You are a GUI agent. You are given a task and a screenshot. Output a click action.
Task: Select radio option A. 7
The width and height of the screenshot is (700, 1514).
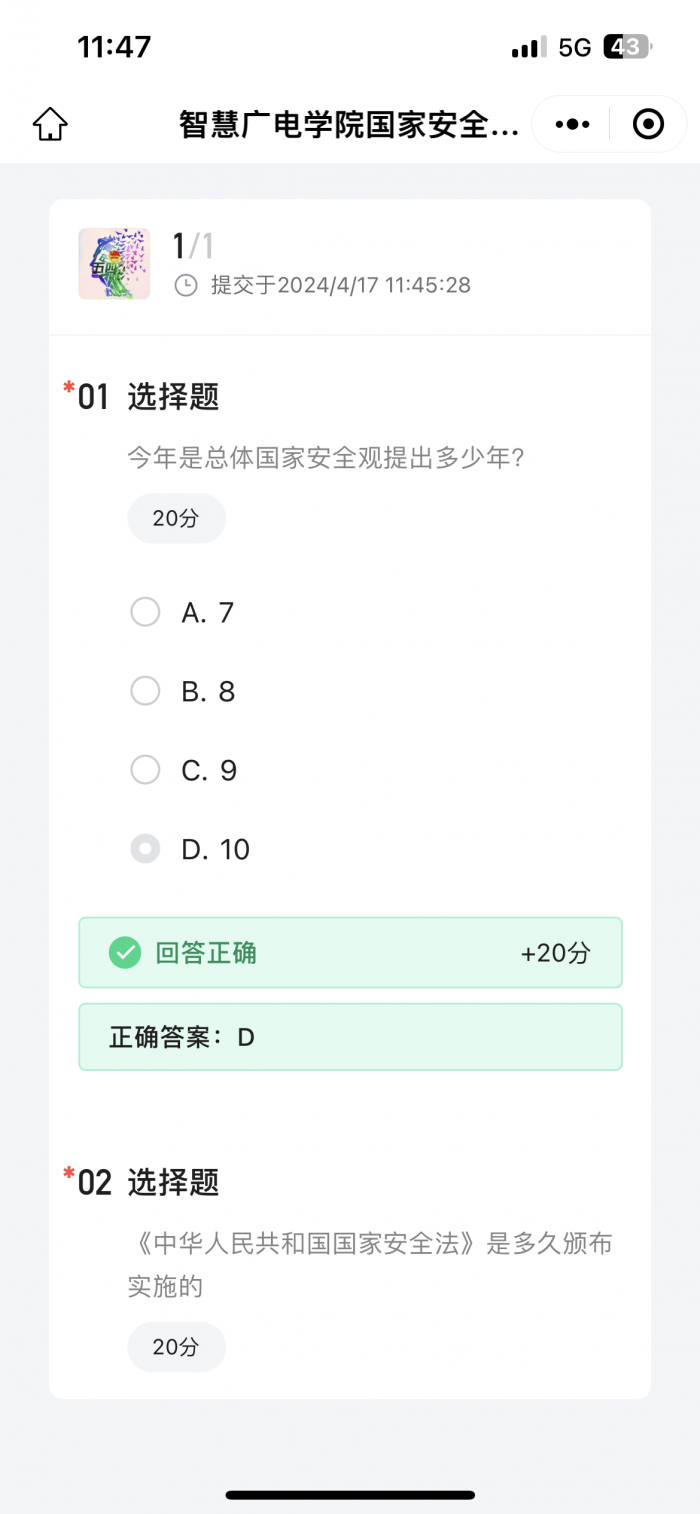click(x=146, y=612)
